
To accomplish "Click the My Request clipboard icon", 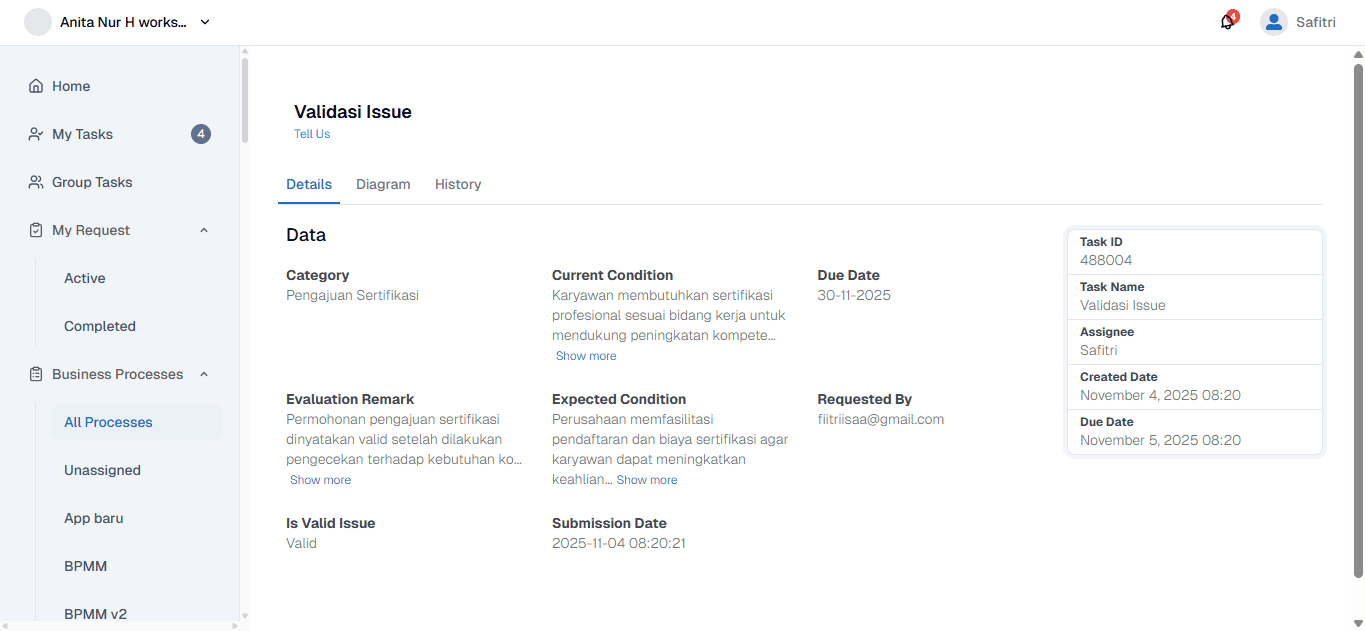I will 36,230.
